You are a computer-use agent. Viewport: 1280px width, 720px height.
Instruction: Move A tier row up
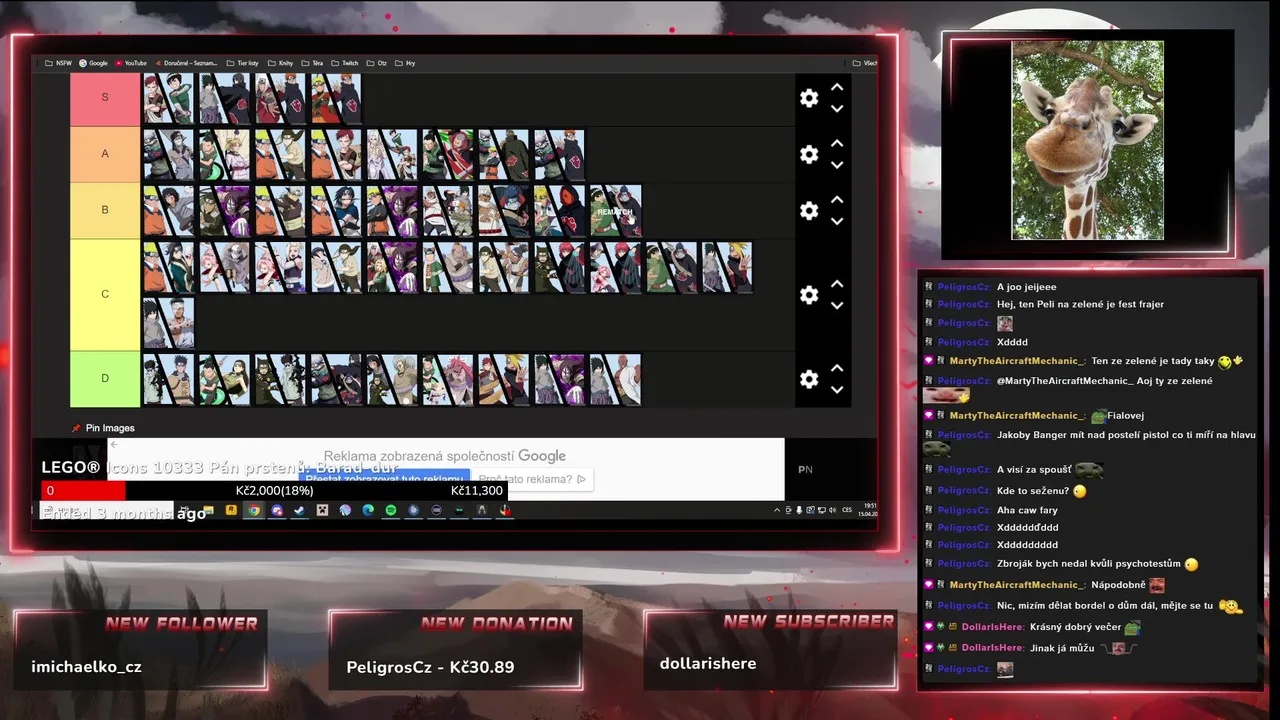(x=837, y=144)
